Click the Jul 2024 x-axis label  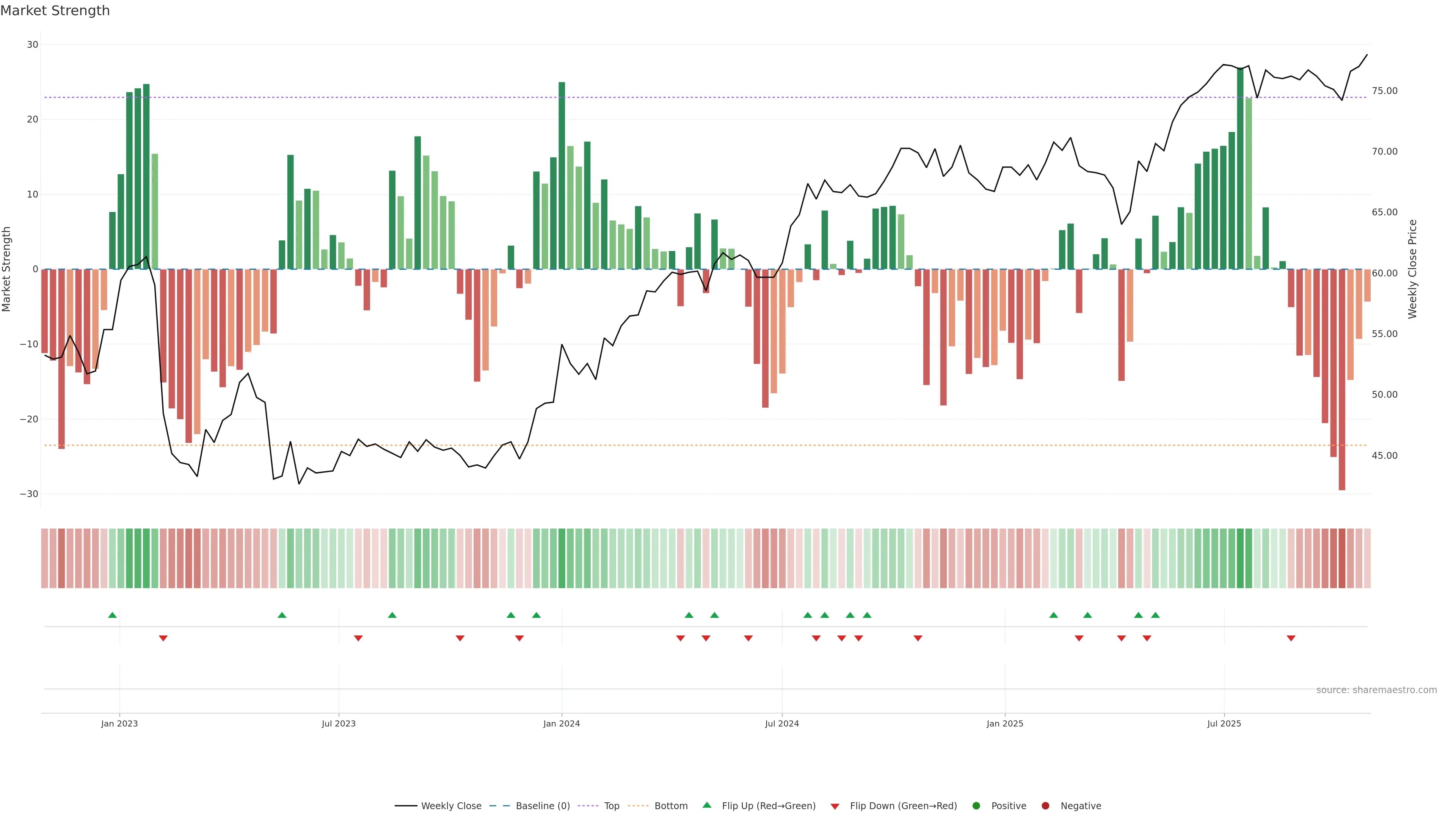coord(782,723)
